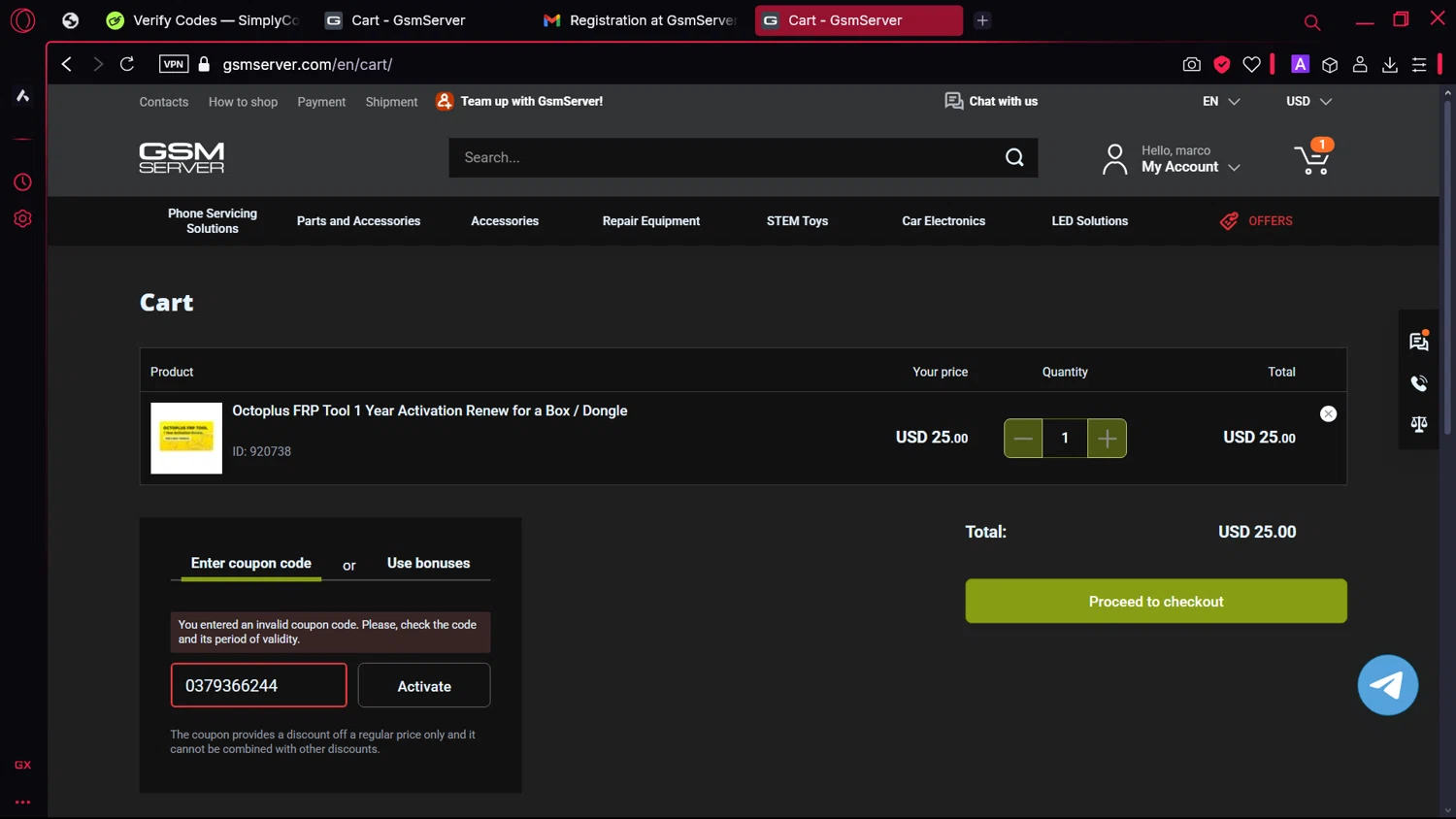1456x819 pixels.
Task: Remove Octoplus item from cart
Action: (1329, 414)
